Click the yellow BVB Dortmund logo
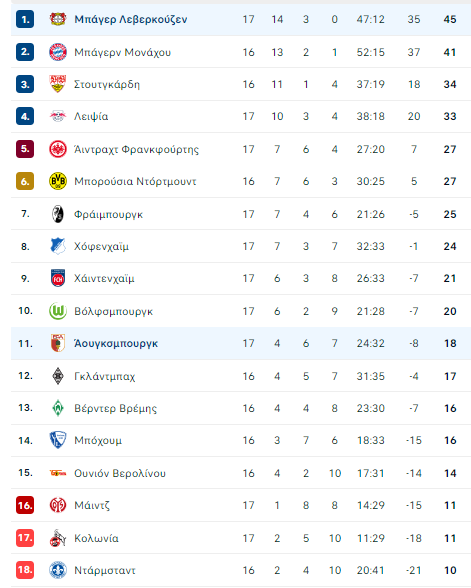The width and height of the screenshot is (471, 588). [x=58, y=181]
